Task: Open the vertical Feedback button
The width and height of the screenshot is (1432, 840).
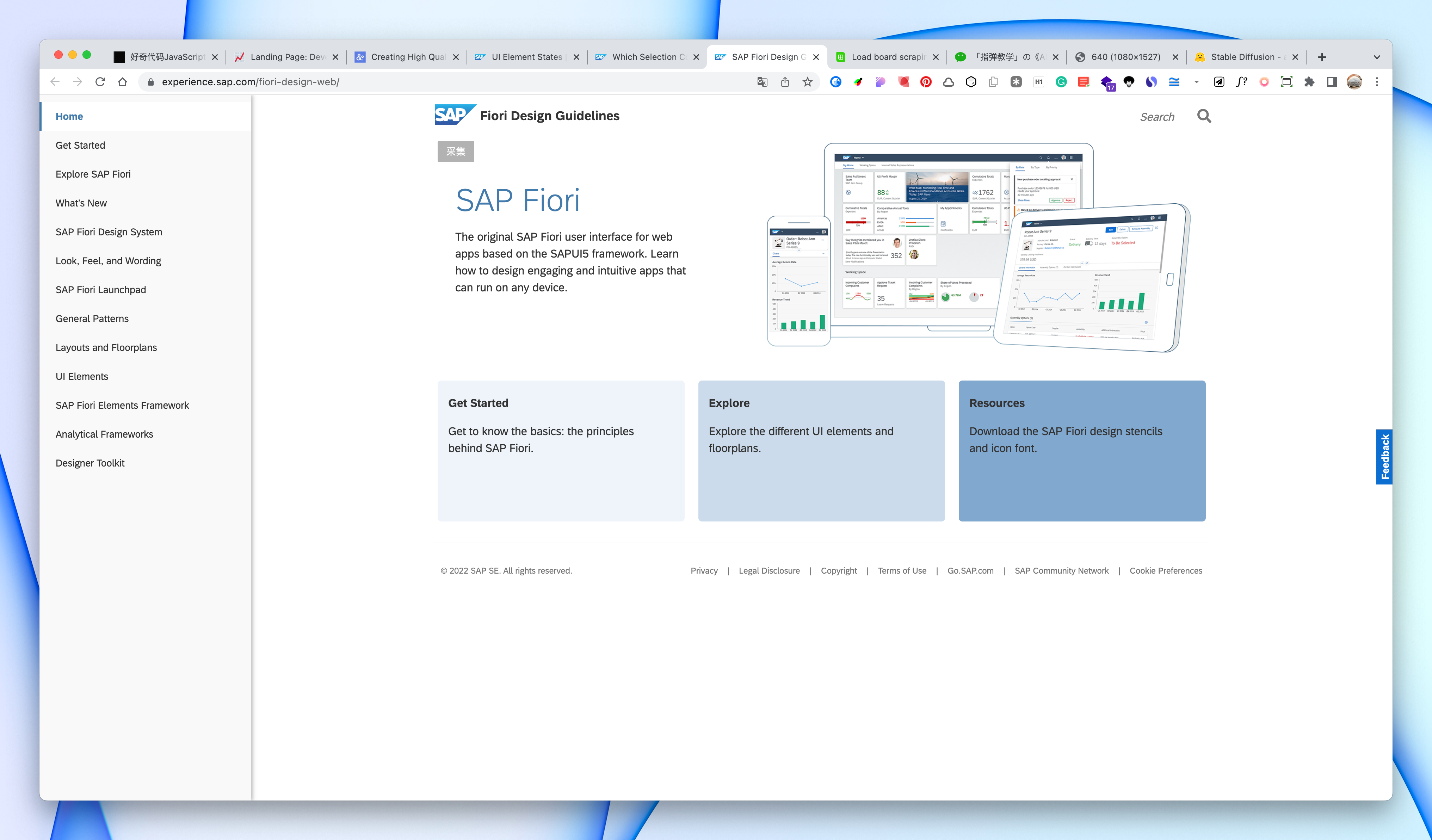Action: coord(1384,457)
